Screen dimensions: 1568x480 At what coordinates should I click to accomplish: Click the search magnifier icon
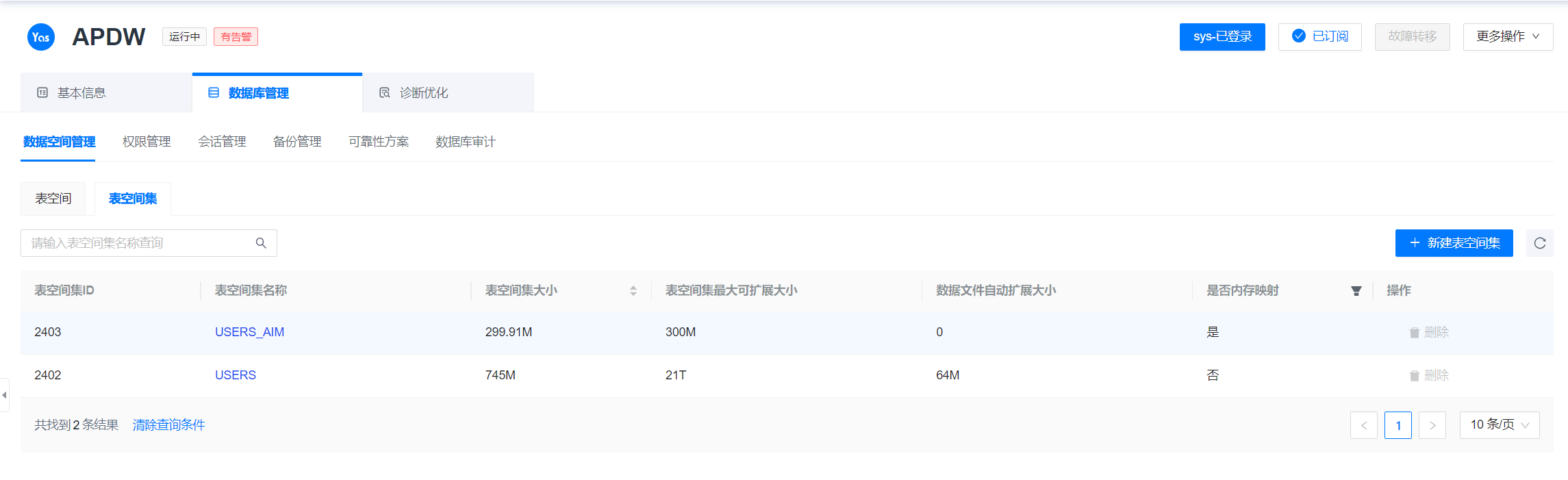click(x=261, y=243)
